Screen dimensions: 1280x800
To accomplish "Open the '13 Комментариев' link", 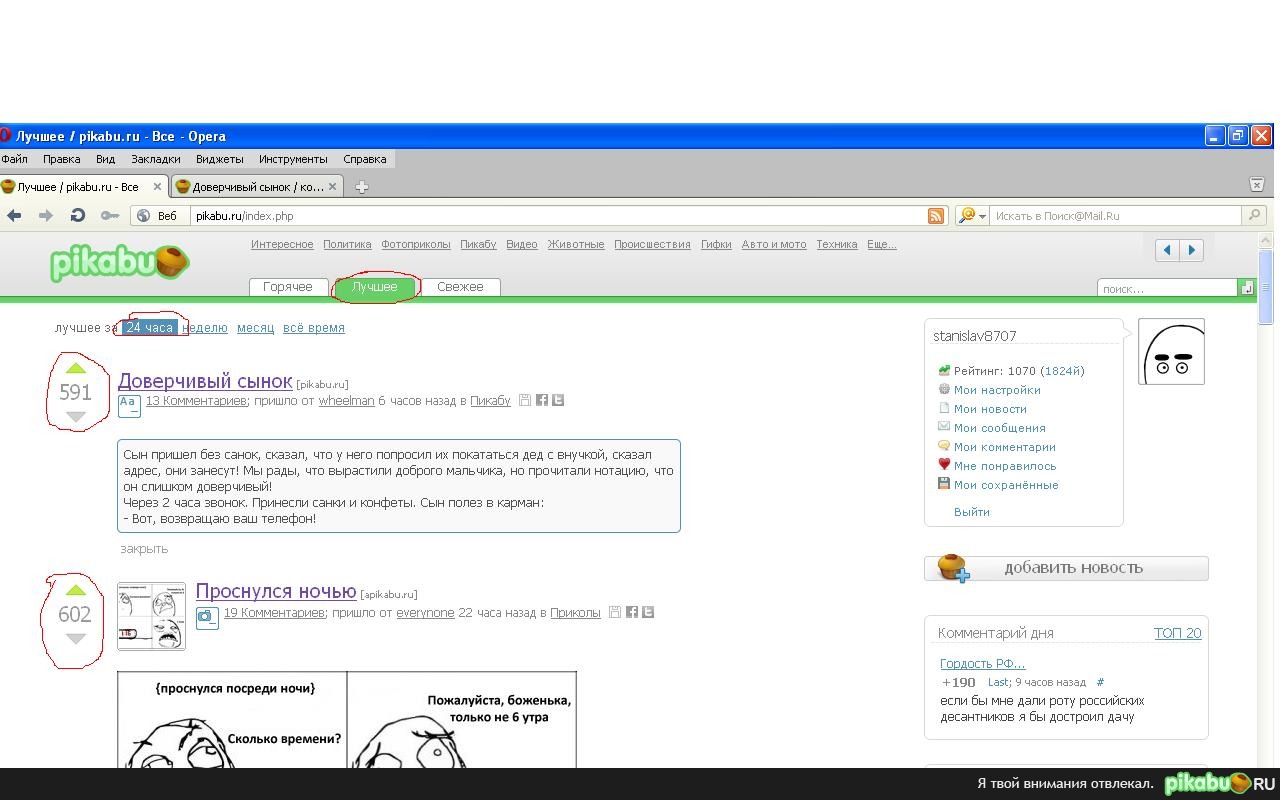I will point(196,400).
